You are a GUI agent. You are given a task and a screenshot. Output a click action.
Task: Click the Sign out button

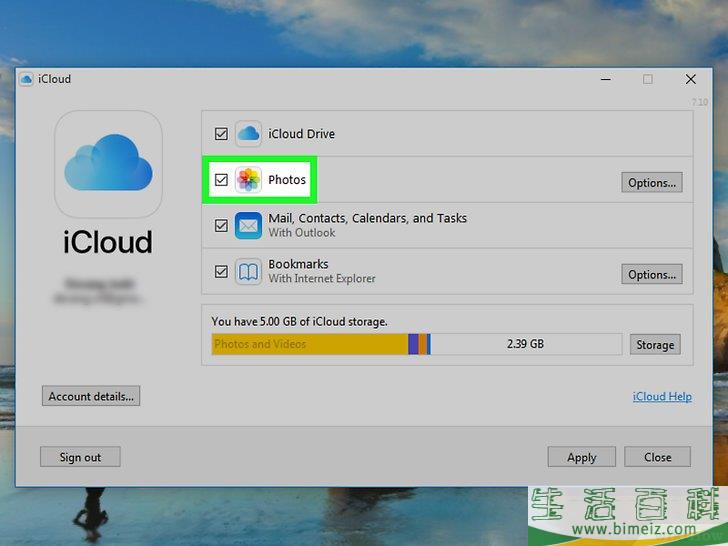click(x=80, y=457)
